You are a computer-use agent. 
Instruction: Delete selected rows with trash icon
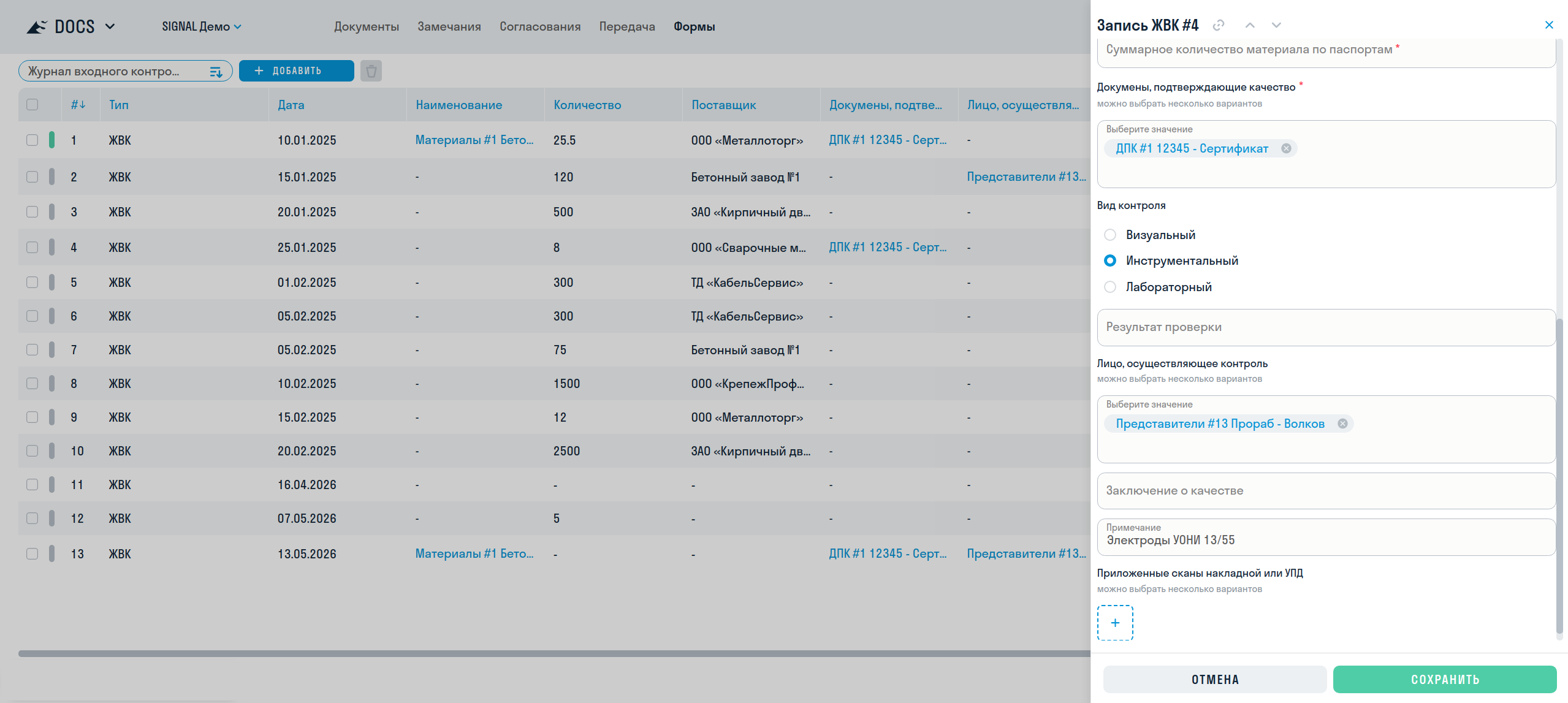[x=371, y=71]
